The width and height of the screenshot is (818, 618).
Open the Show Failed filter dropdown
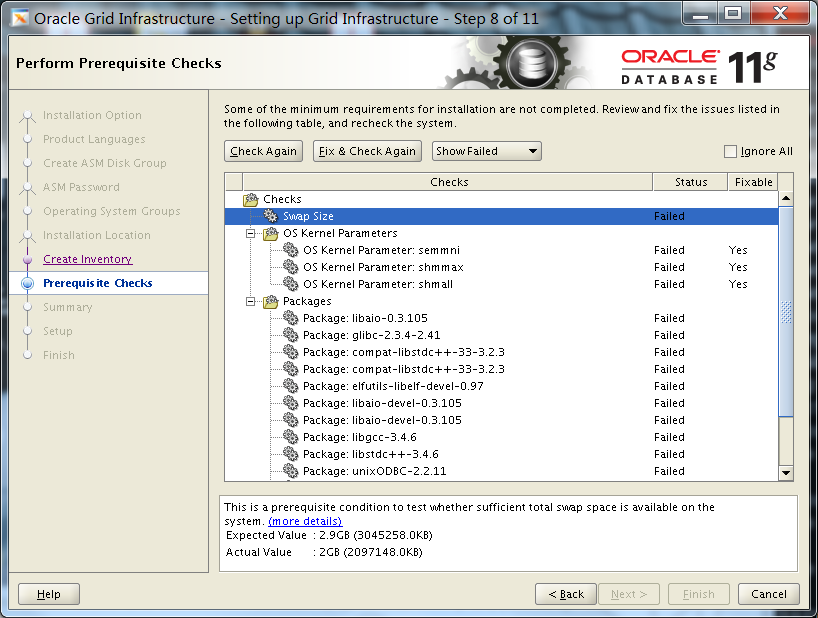click(x=487, y=151)
